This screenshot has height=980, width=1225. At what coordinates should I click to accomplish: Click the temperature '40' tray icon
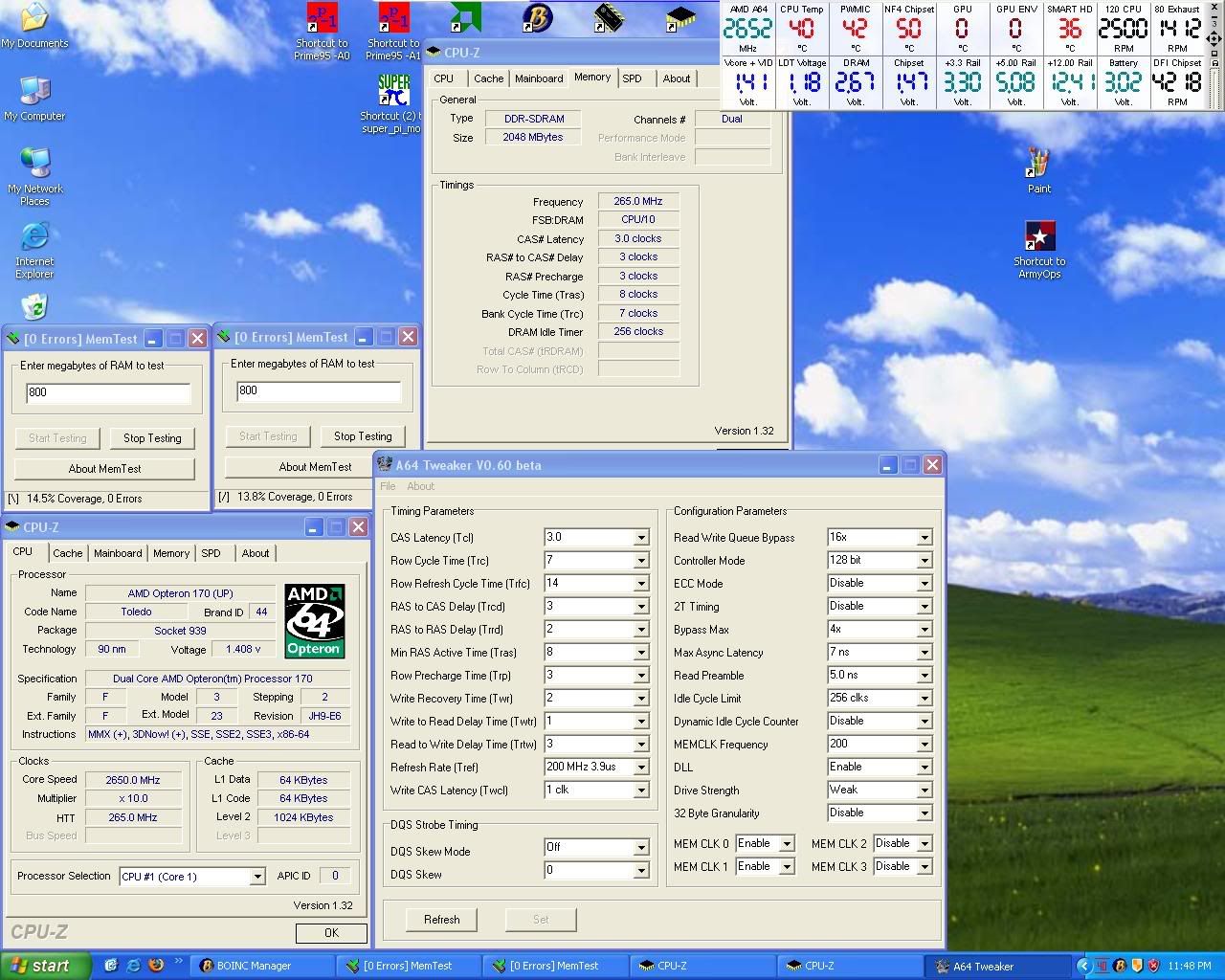1102,966
